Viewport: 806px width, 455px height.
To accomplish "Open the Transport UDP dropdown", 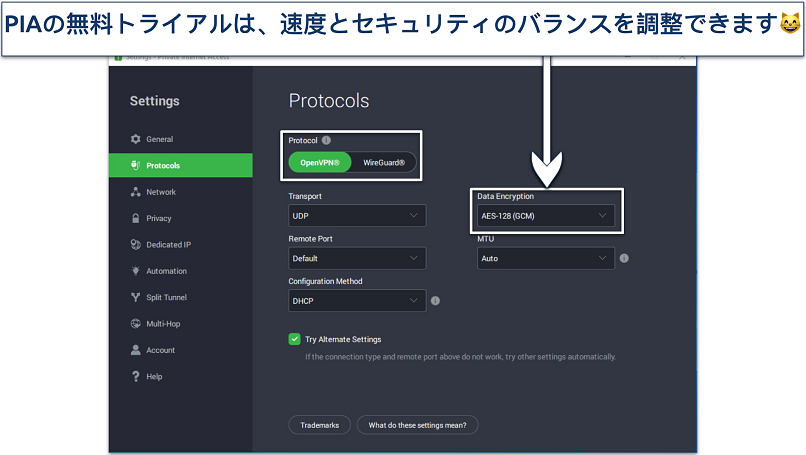I will 357,215.
